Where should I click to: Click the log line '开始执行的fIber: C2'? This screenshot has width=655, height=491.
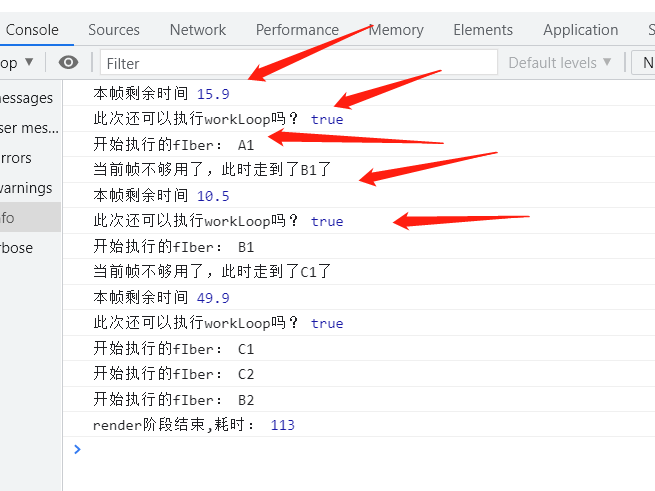click(173, 374)
